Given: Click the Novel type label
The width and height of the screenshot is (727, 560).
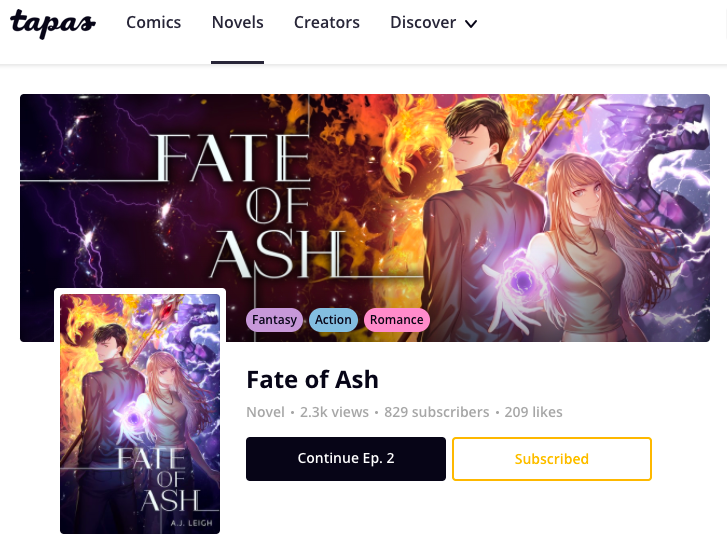Looking at the screenshot, I should [x=265, y=412].
